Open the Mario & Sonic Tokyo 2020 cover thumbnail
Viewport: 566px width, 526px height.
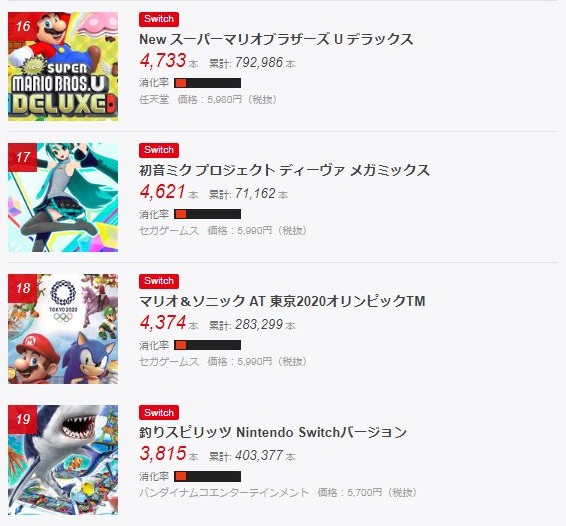click(63, 329)
